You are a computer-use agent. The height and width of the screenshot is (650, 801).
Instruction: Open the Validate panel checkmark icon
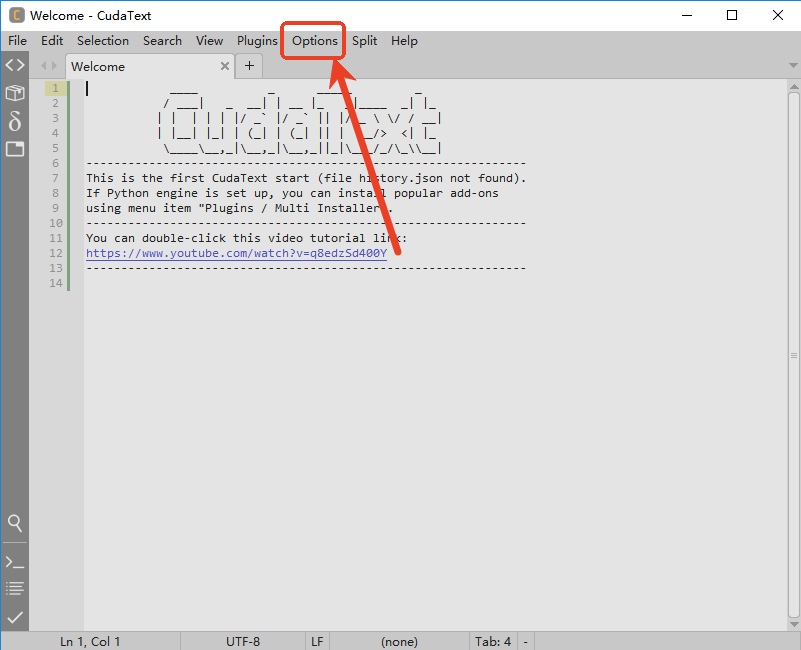tap(15, 617)
